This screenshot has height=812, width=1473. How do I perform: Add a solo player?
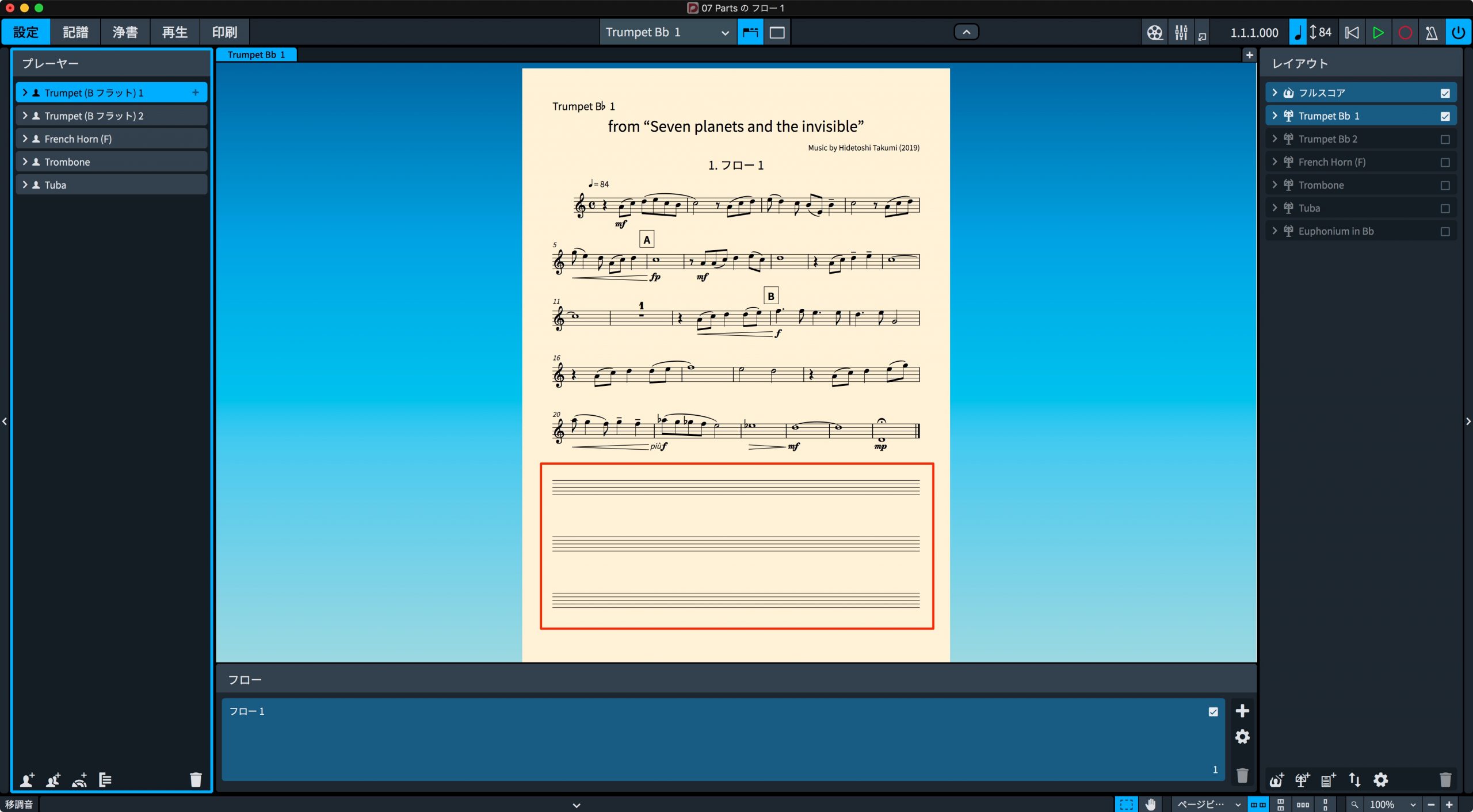point(27,780)
